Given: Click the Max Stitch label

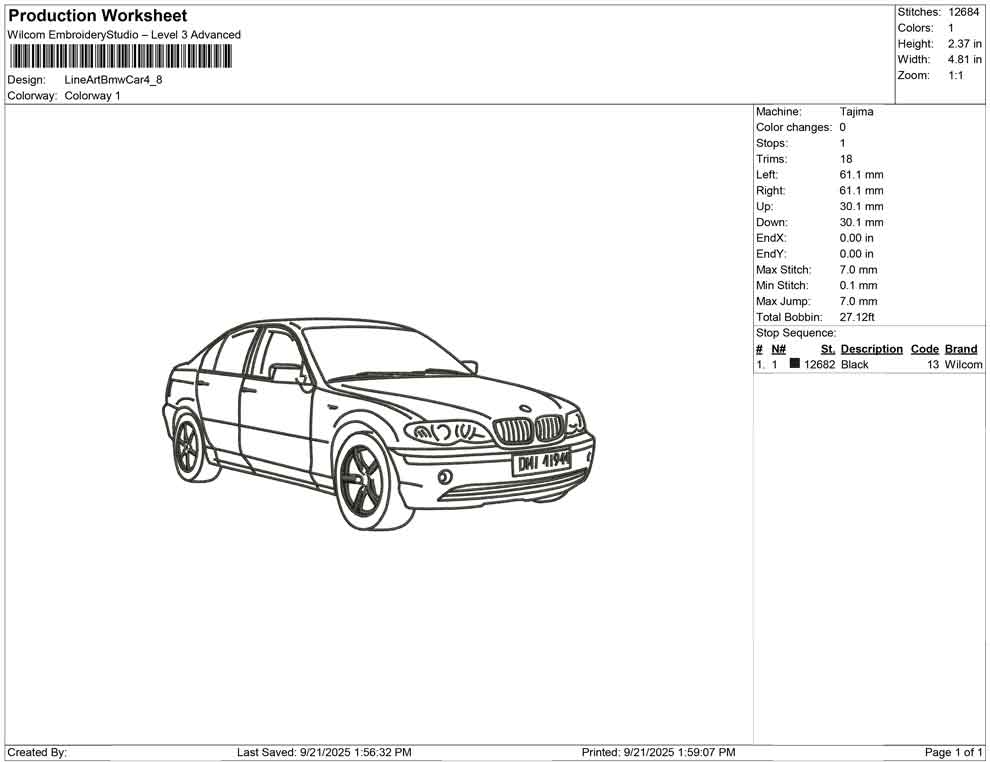Looking at the screenshot, I should pyautogui.click(x=784, y=270).
